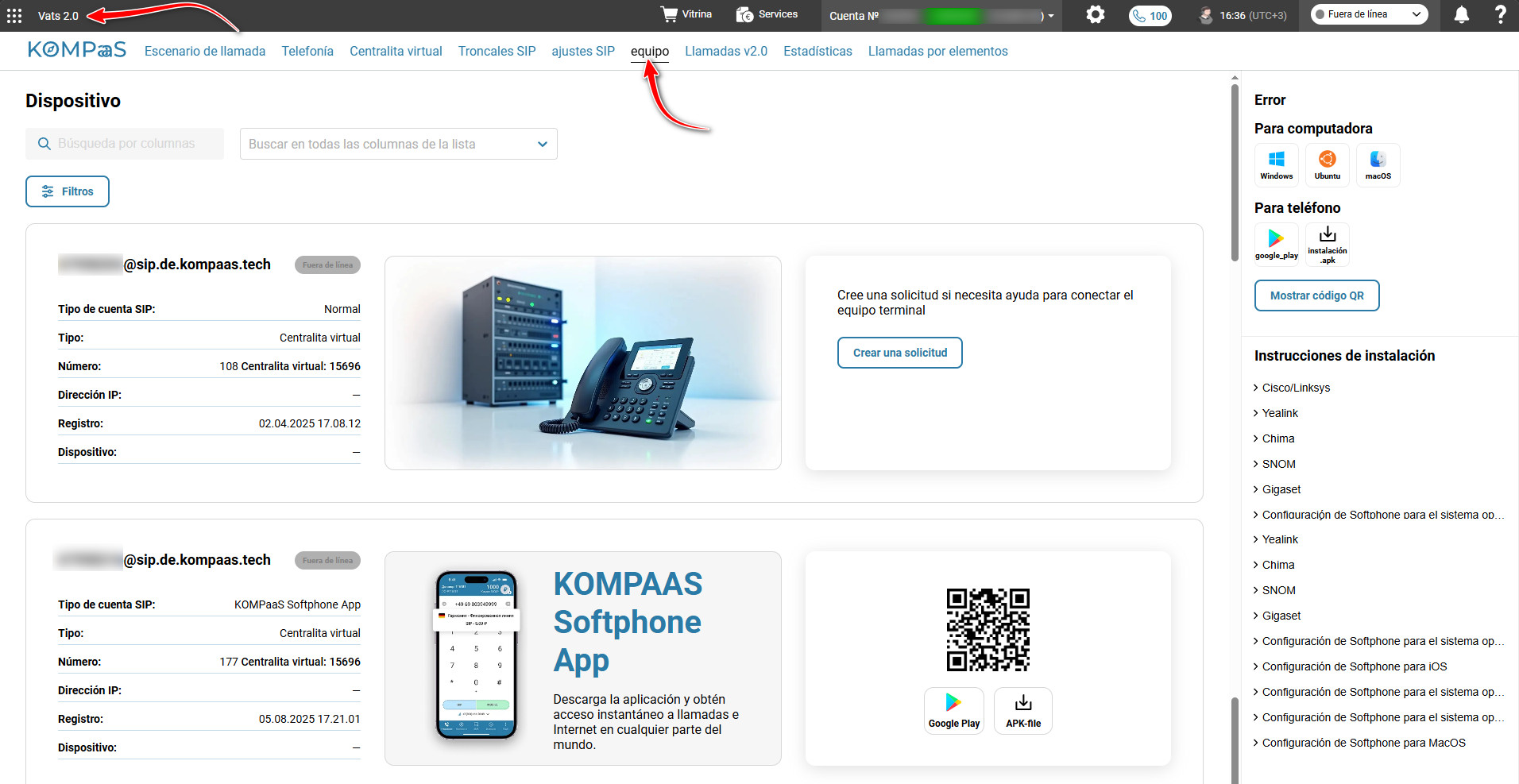Expand the first Gigaset instructions
The height and width of the screenshot is (784, 1519).
(1277, 489)
